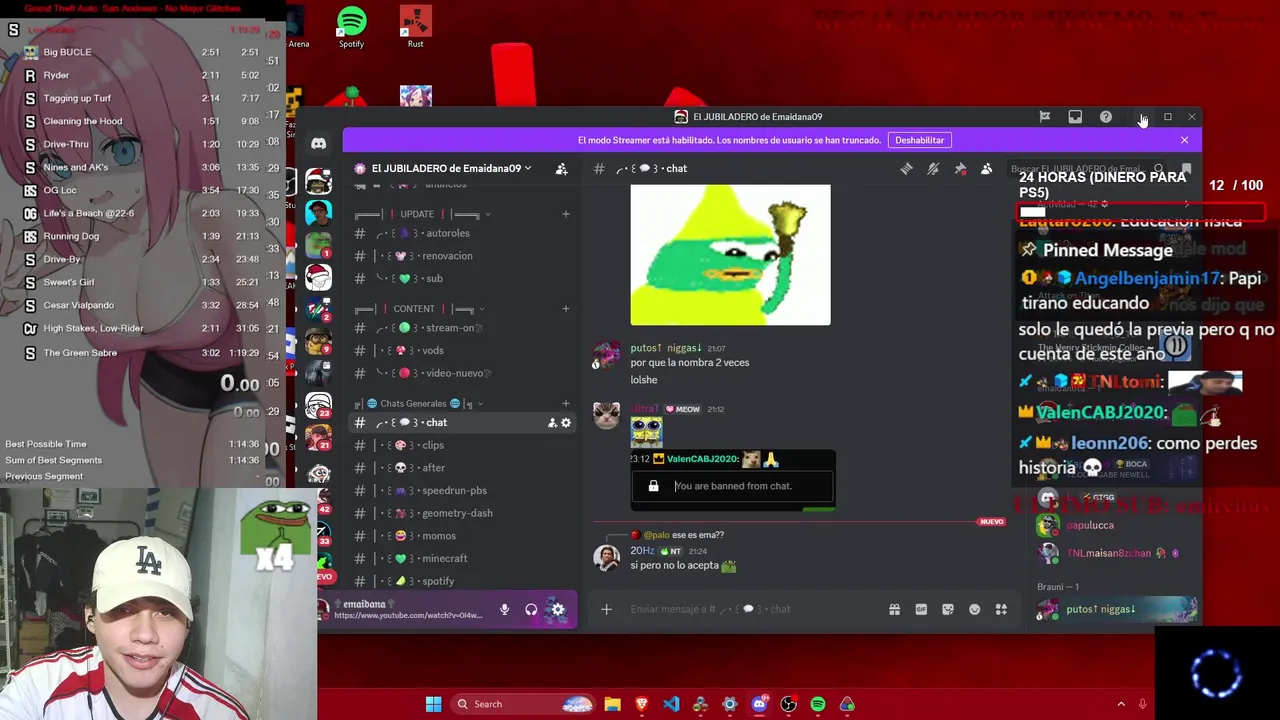Click the message input field
The width and height of the screenshot is (1280, 720).
coord(752,610)
